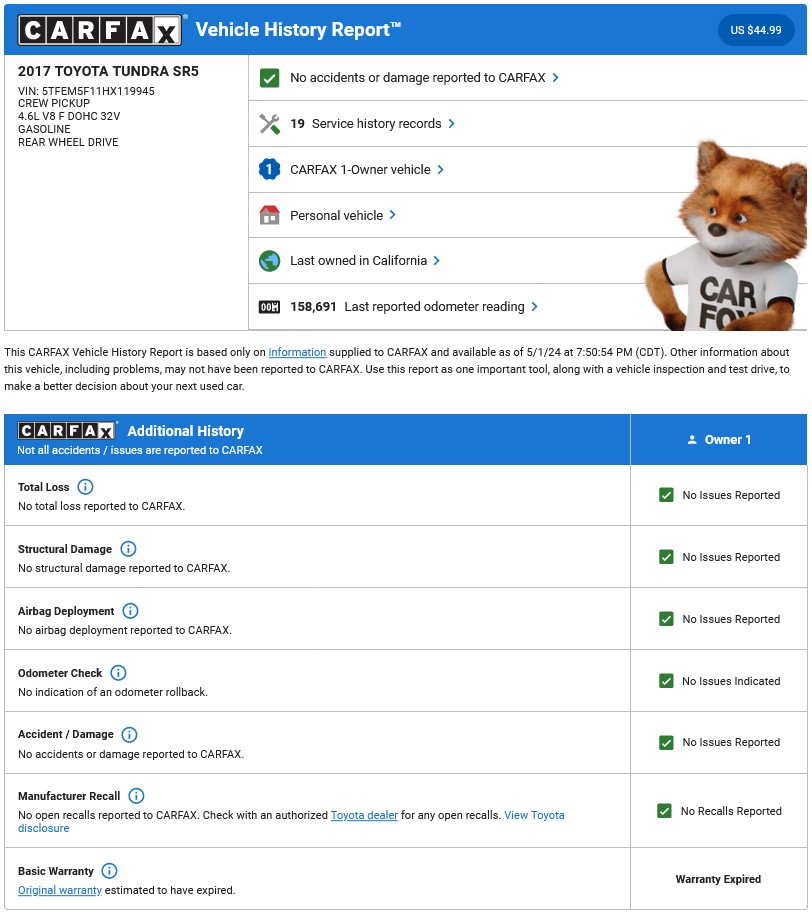
Task: Expand the Personal vehicle chevron
Action: pos(392,215)
